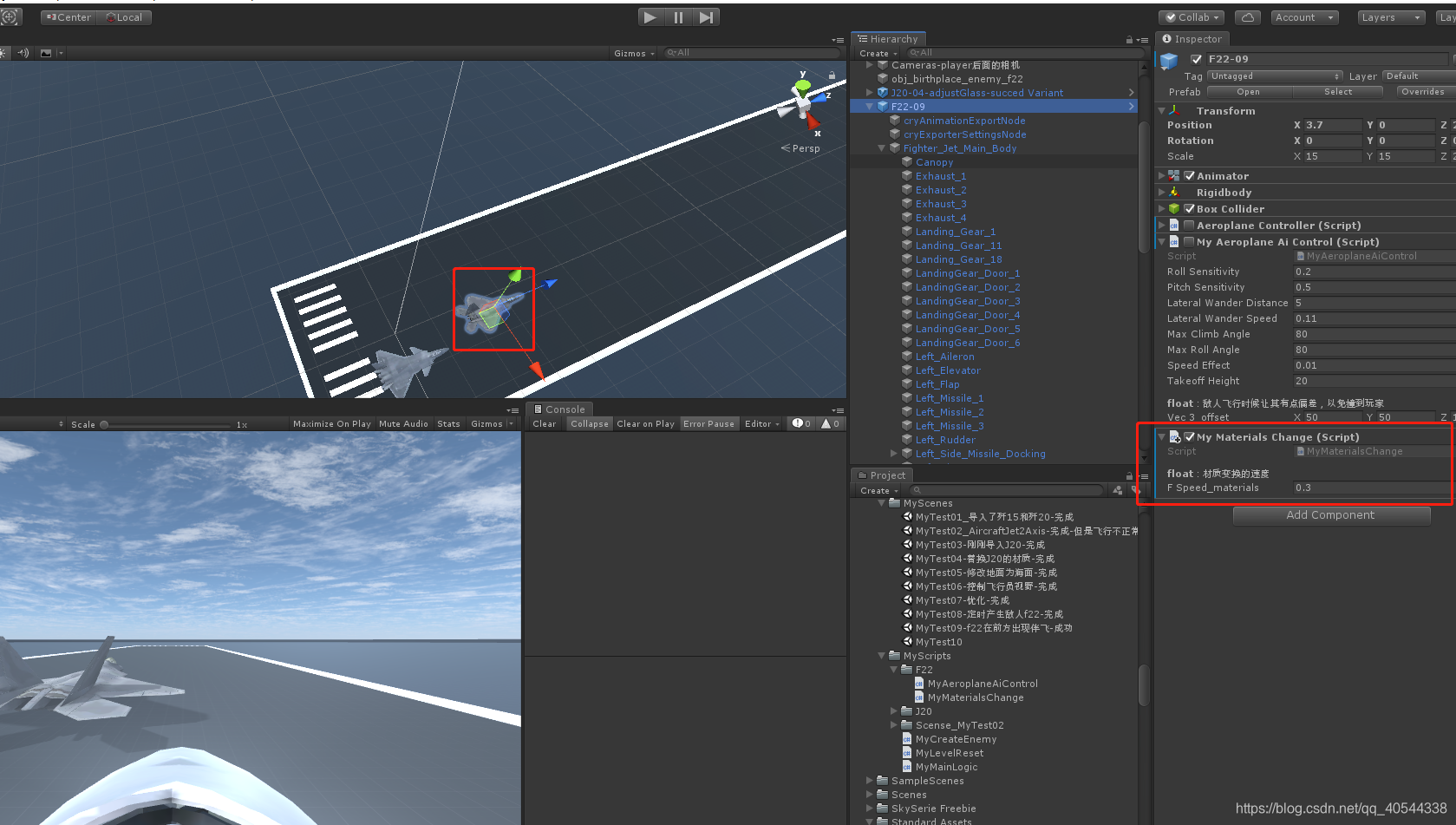1456x825 pixels.
Task: Select the transform tool icon in the toolbar
Action: (10, 17)
